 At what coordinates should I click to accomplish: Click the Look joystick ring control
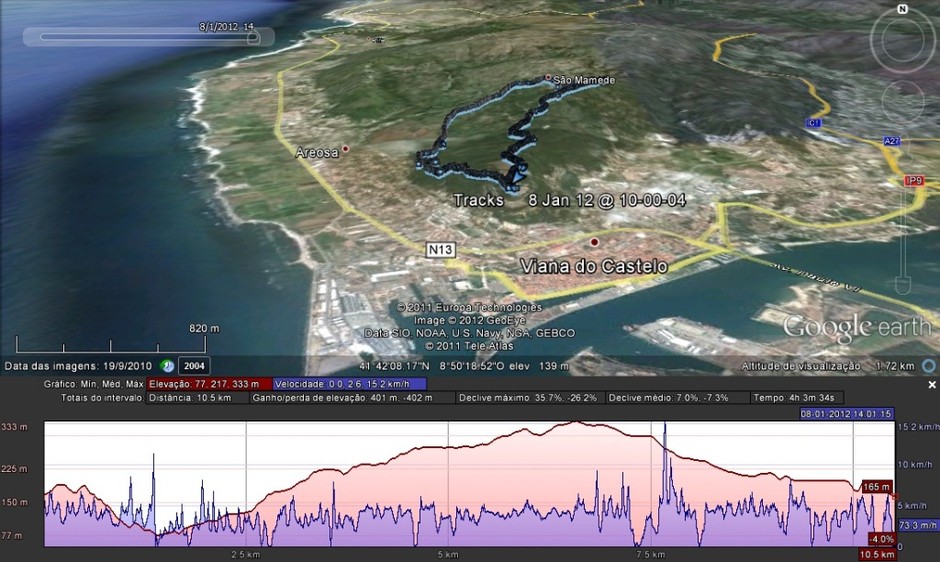pyautogui.click(x=902, y=40)
